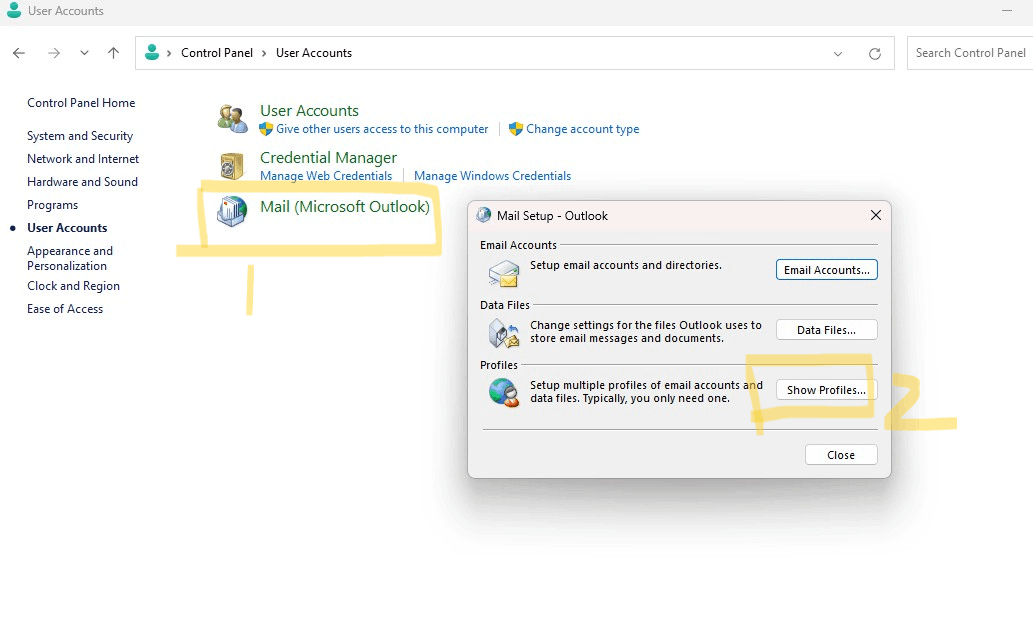Expand the address bar history dropdown
Image resolution: width=1033 pixels, height=624 pixels.
pos(838,52)
